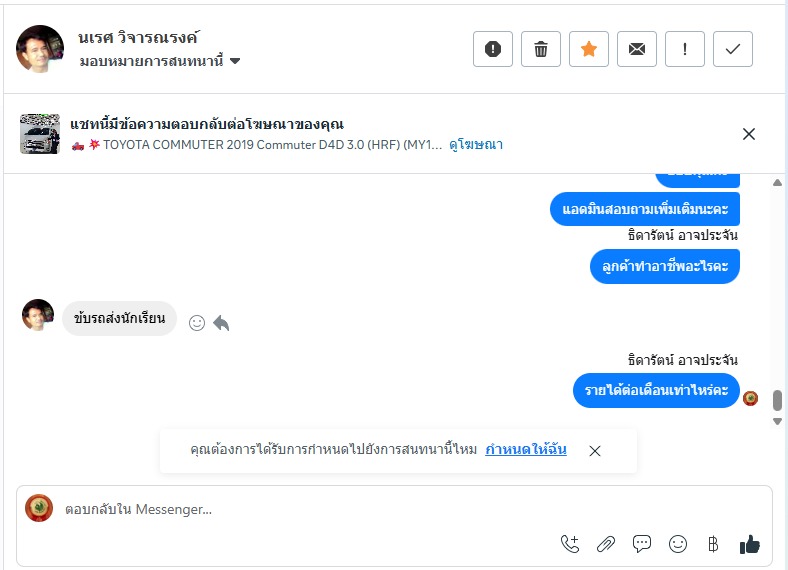Open the emoji picker in the composer
Viewport: 788px width, 570px height.
678,544
